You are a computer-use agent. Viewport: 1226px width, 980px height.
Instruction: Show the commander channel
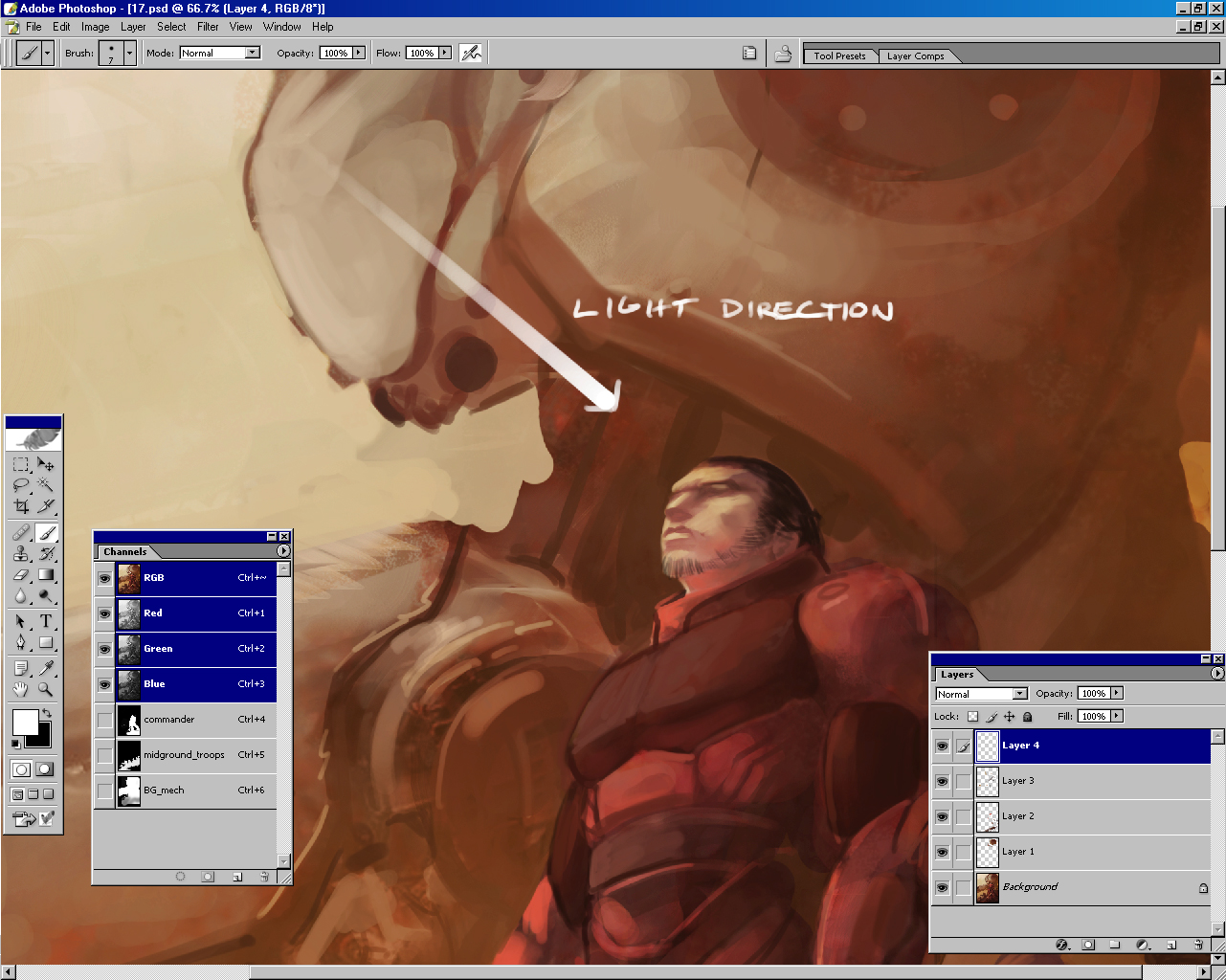click(x=104, y=720)
